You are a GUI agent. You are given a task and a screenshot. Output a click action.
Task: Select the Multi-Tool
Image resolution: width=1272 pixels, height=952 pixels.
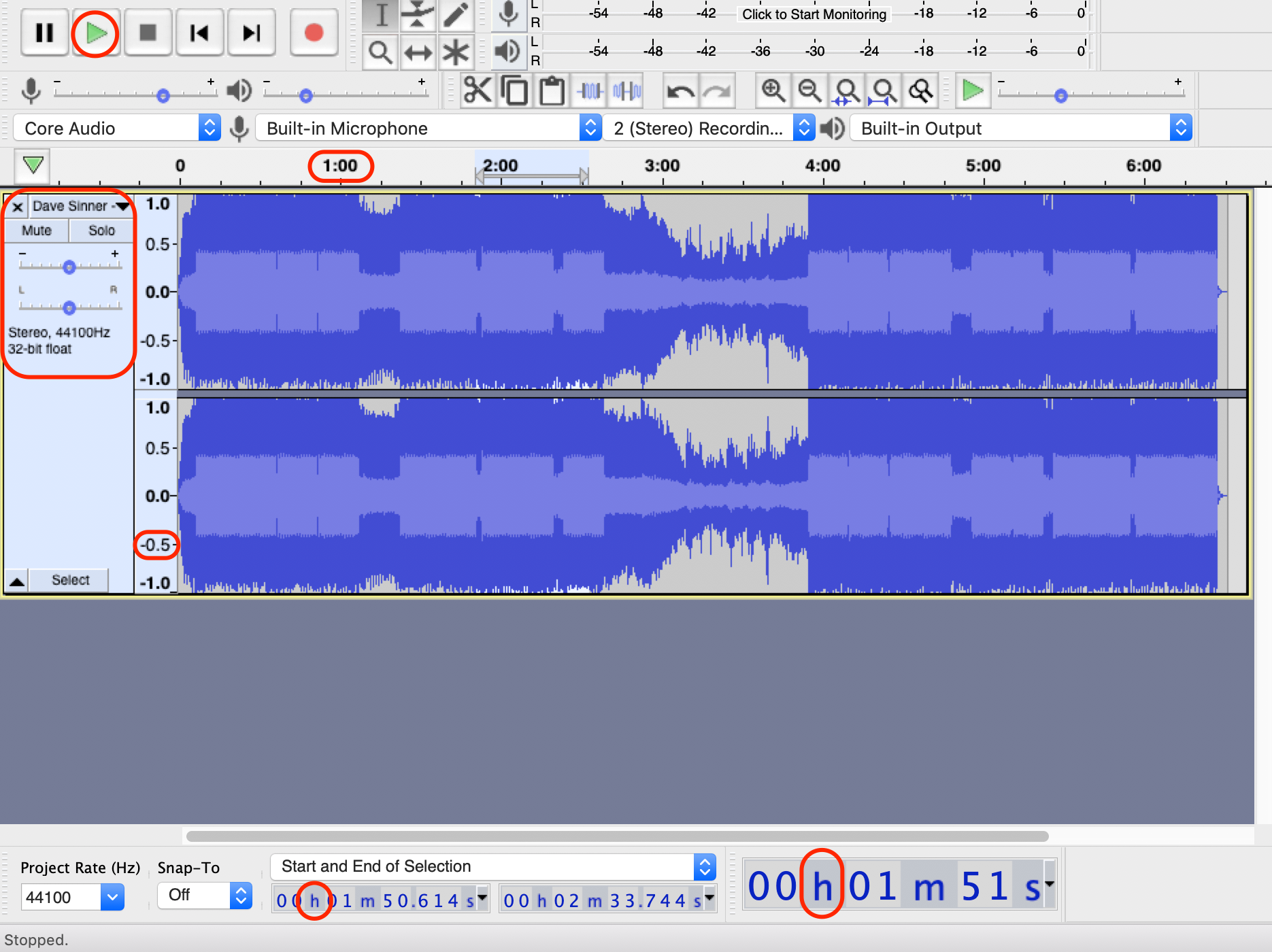click(456, 52)
